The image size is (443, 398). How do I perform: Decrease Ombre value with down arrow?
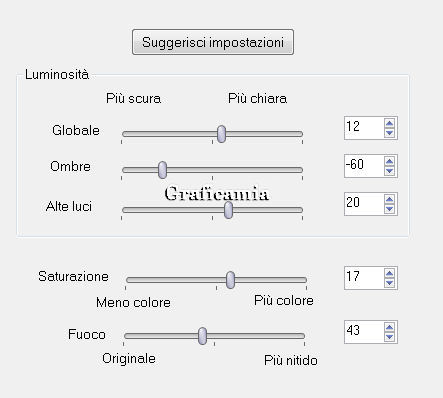[389, 171]
